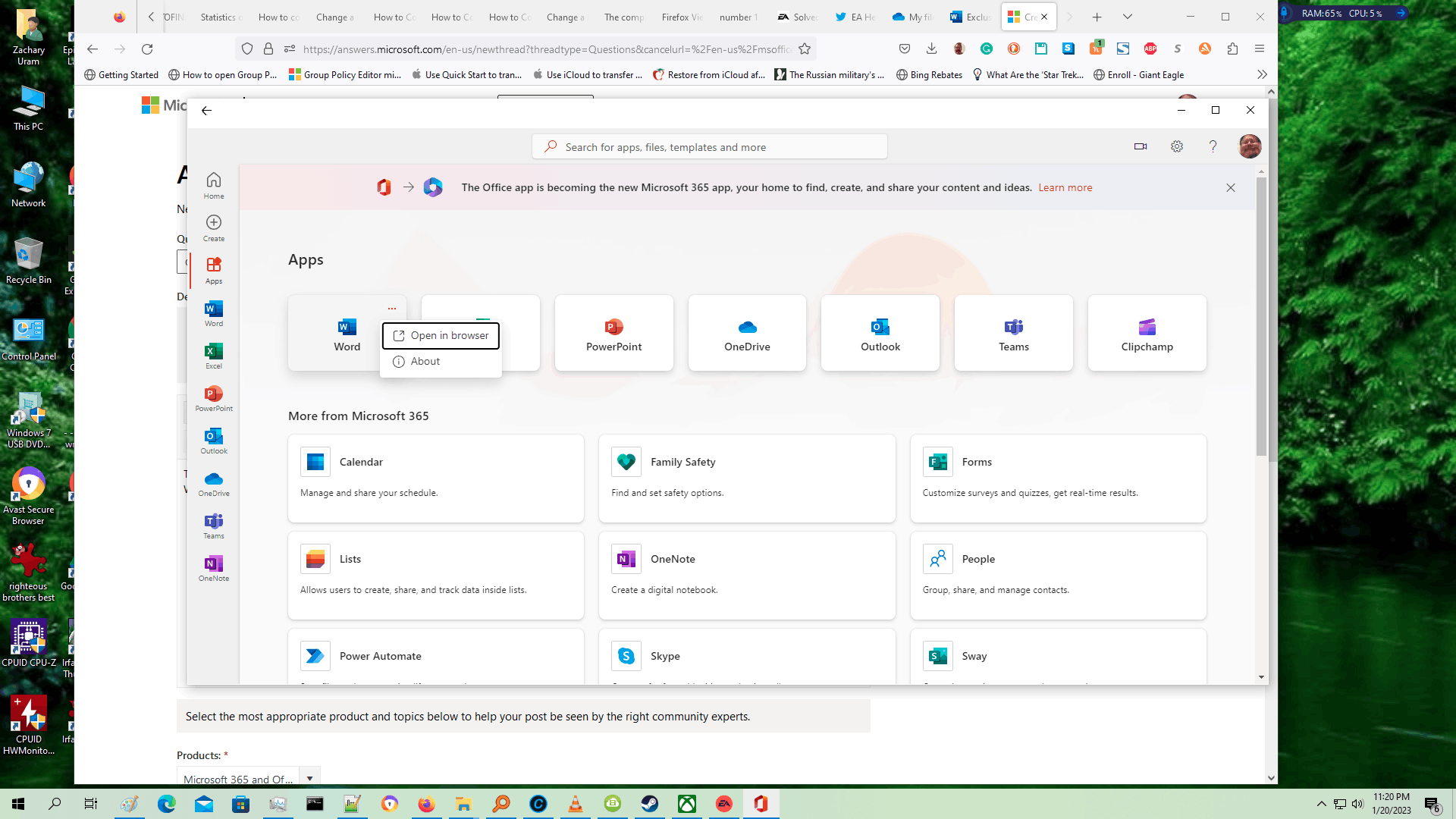Click the Learn more link in banner

pos(1065,187)
